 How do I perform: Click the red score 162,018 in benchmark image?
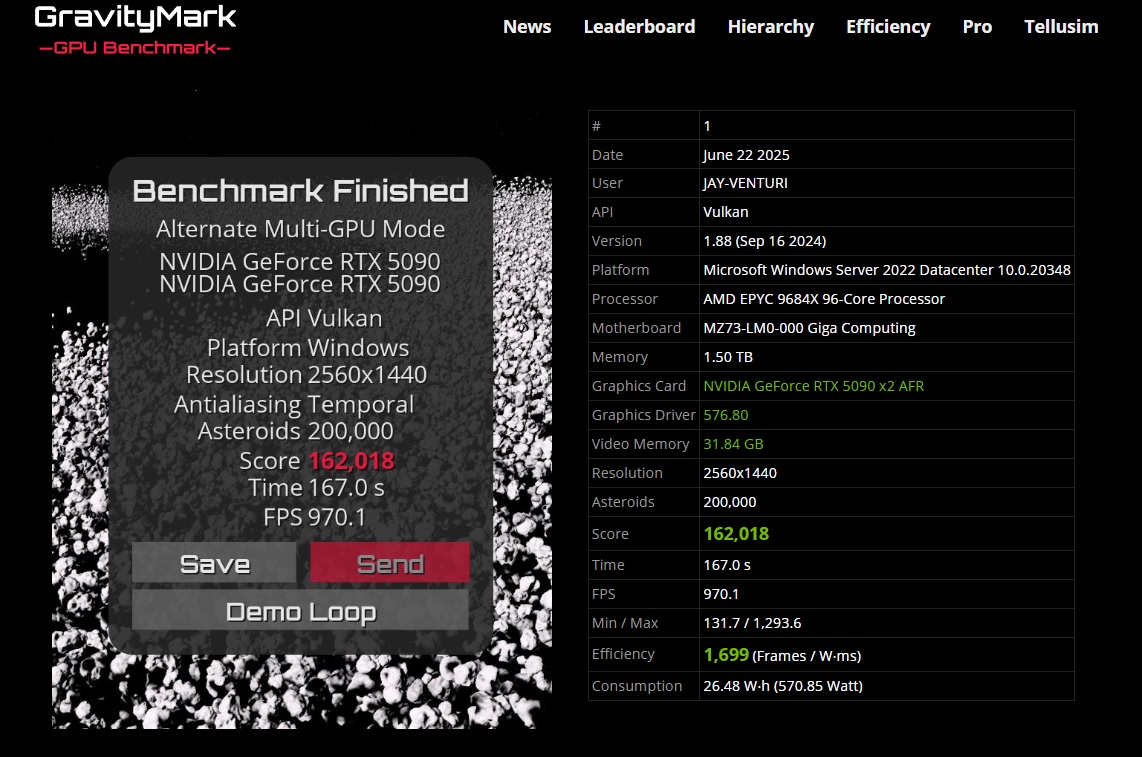point(351,461)
